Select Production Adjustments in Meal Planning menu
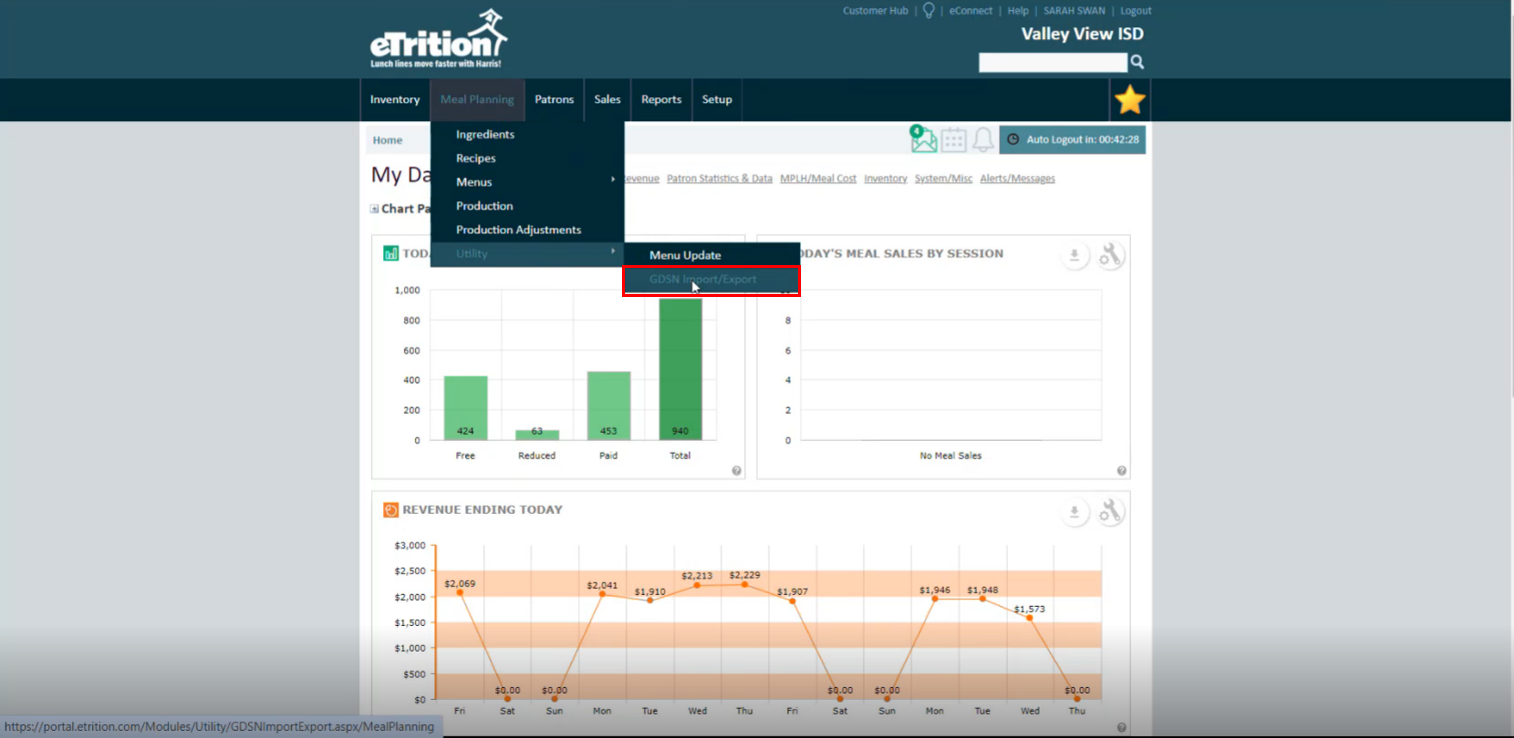Screen dimensions: 1514x738 [x=518, y=230]
